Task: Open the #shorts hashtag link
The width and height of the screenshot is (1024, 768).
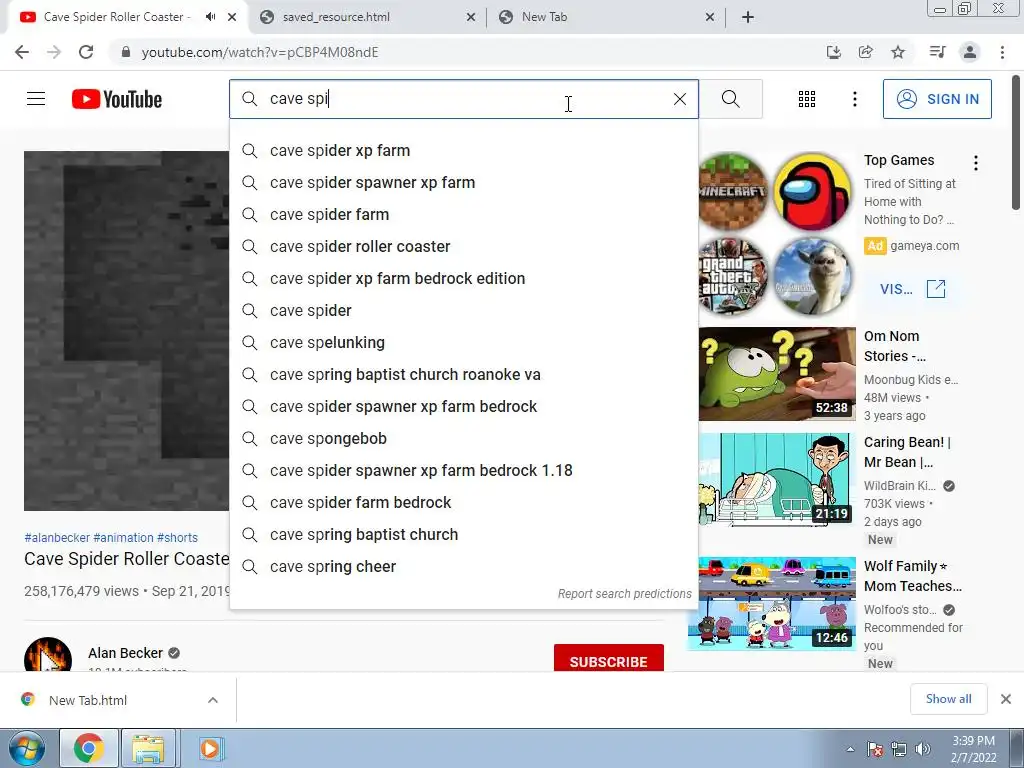Action: click(x=178, y=537)
